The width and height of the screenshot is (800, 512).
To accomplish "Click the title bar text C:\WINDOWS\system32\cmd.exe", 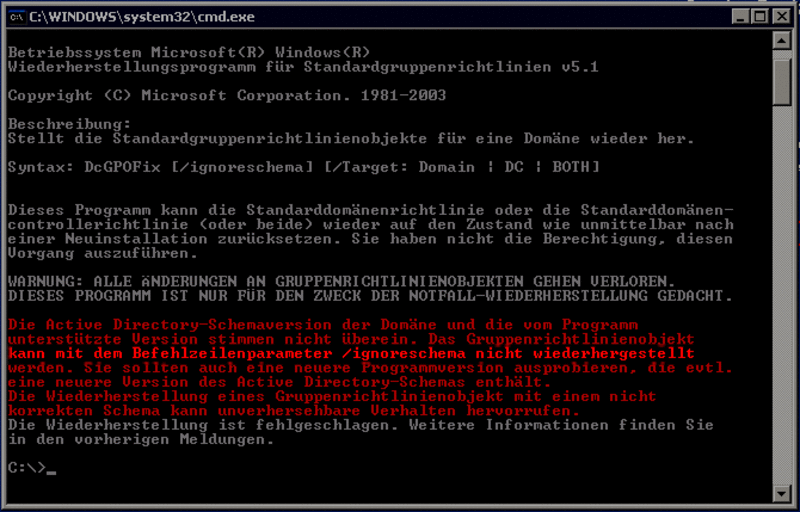I will click(x=142, y=17).
